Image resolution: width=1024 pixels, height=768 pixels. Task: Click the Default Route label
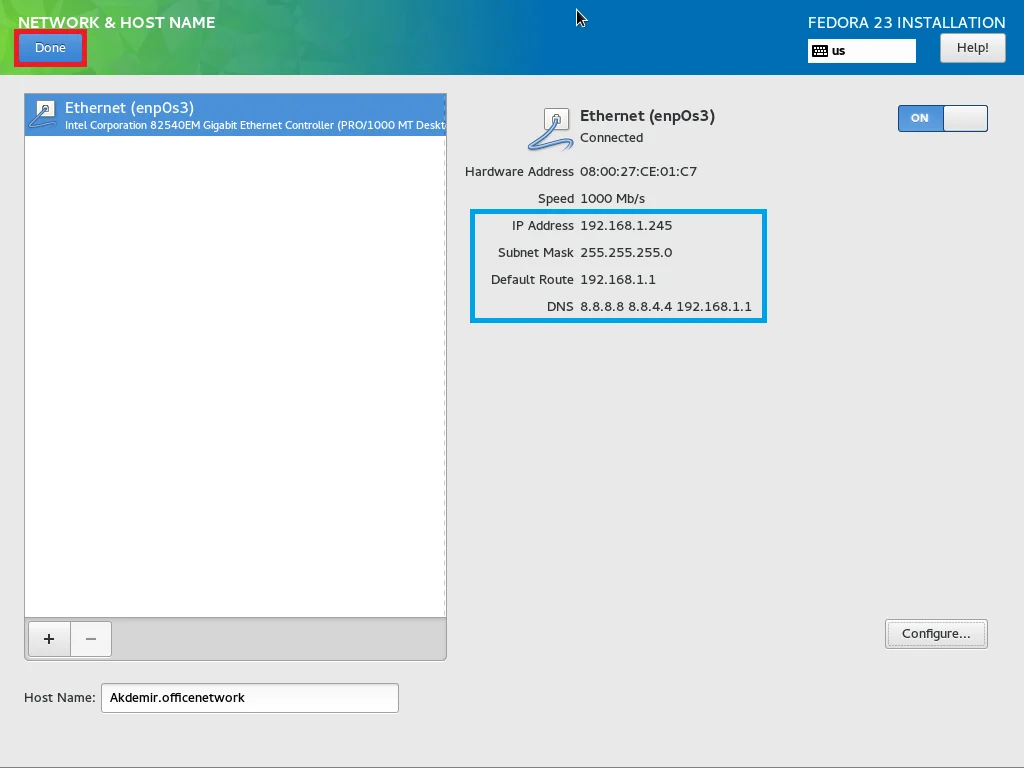click(x=532, y=280)
